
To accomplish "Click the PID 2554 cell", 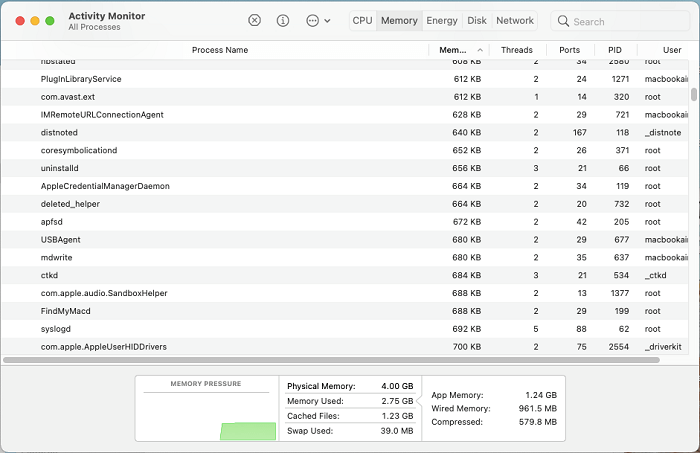I will pos(619,347).
